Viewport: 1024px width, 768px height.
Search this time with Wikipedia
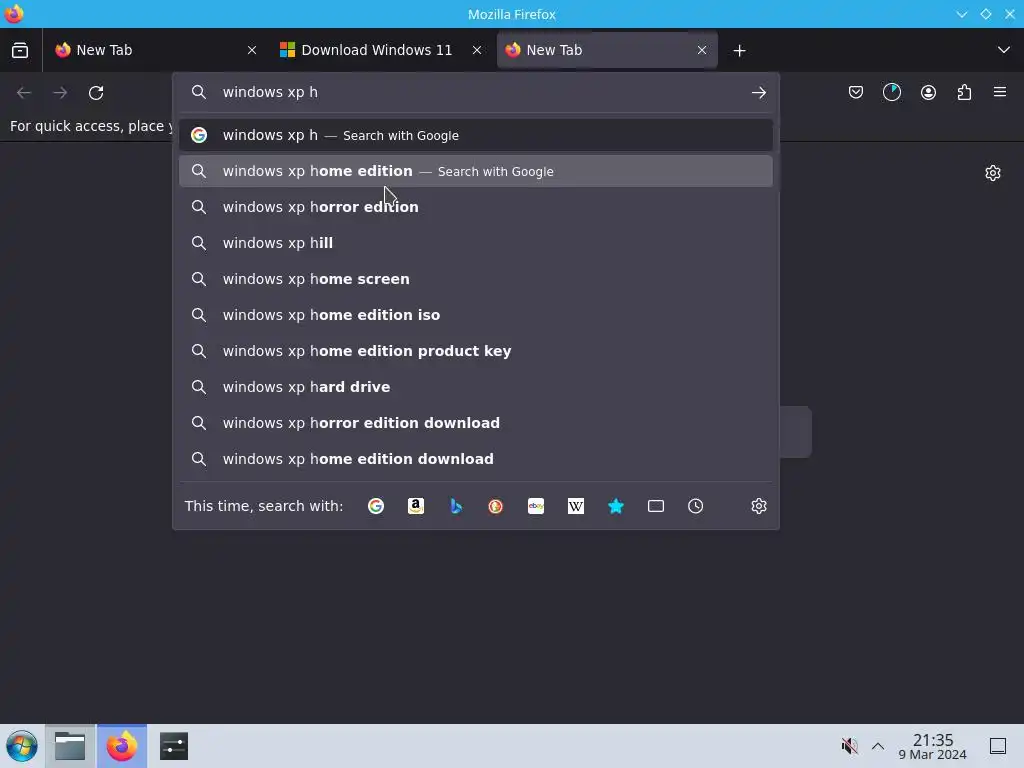(x=576, y=506)
